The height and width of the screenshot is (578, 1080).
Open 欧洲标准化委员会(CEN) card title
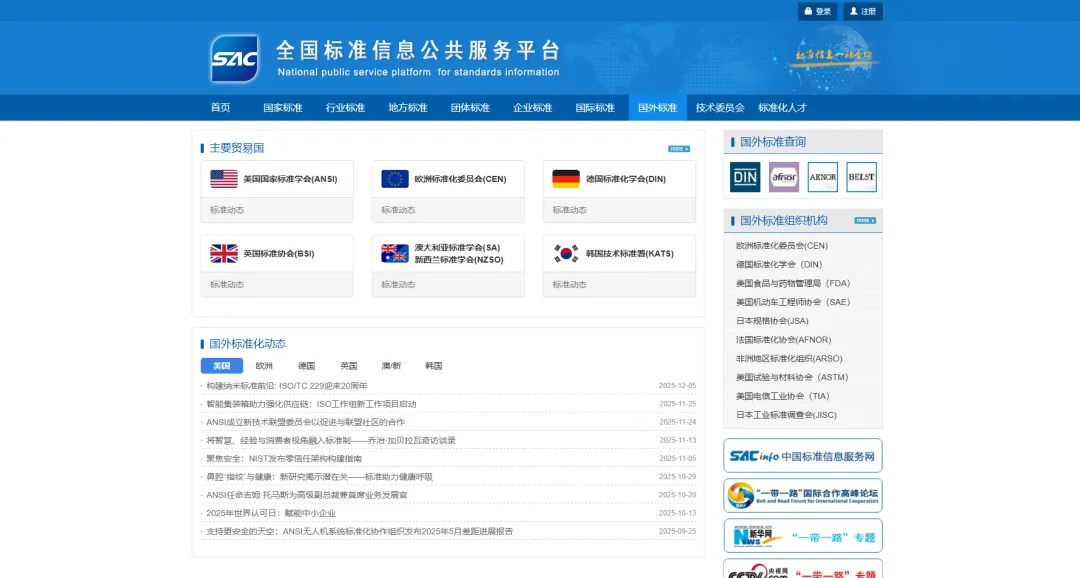tap(460, 179)
